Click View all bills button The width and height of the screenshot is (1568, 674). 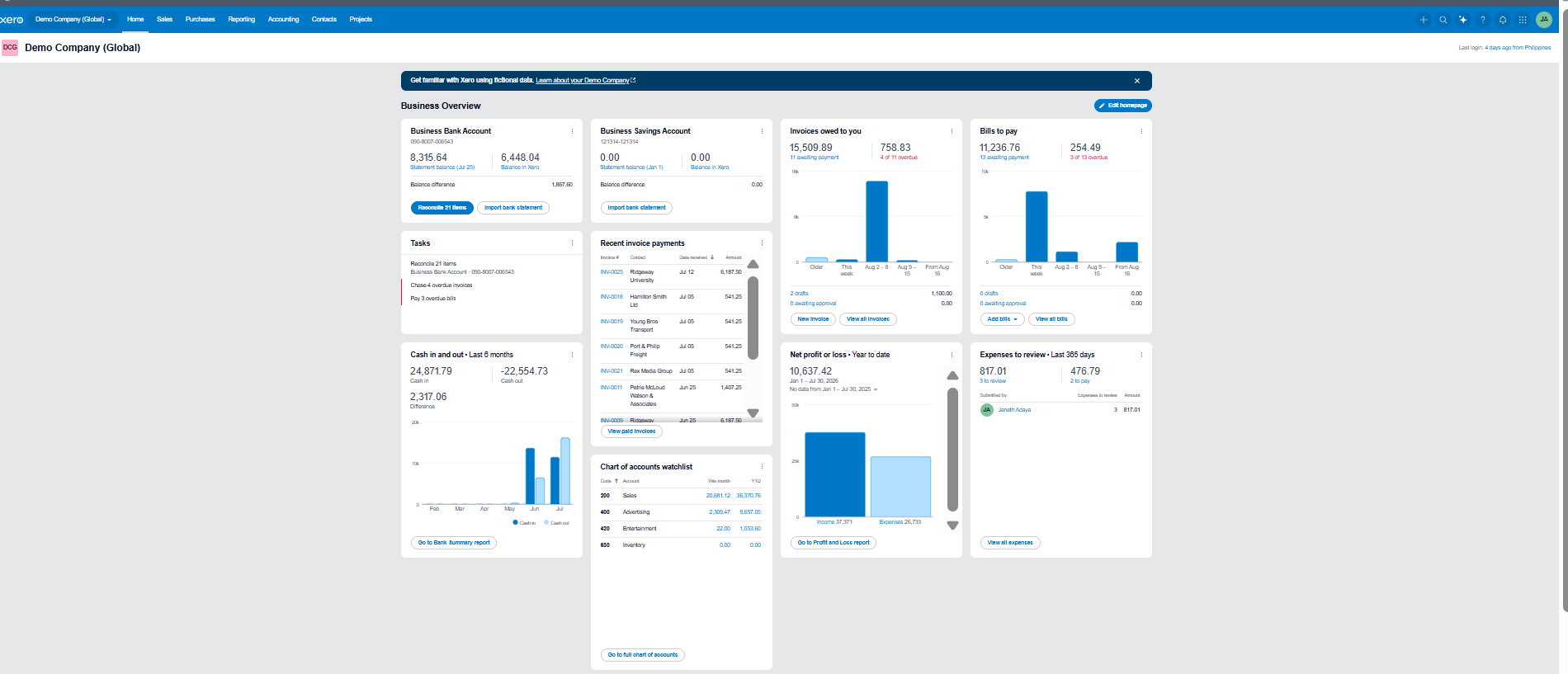click(1052, 319)
